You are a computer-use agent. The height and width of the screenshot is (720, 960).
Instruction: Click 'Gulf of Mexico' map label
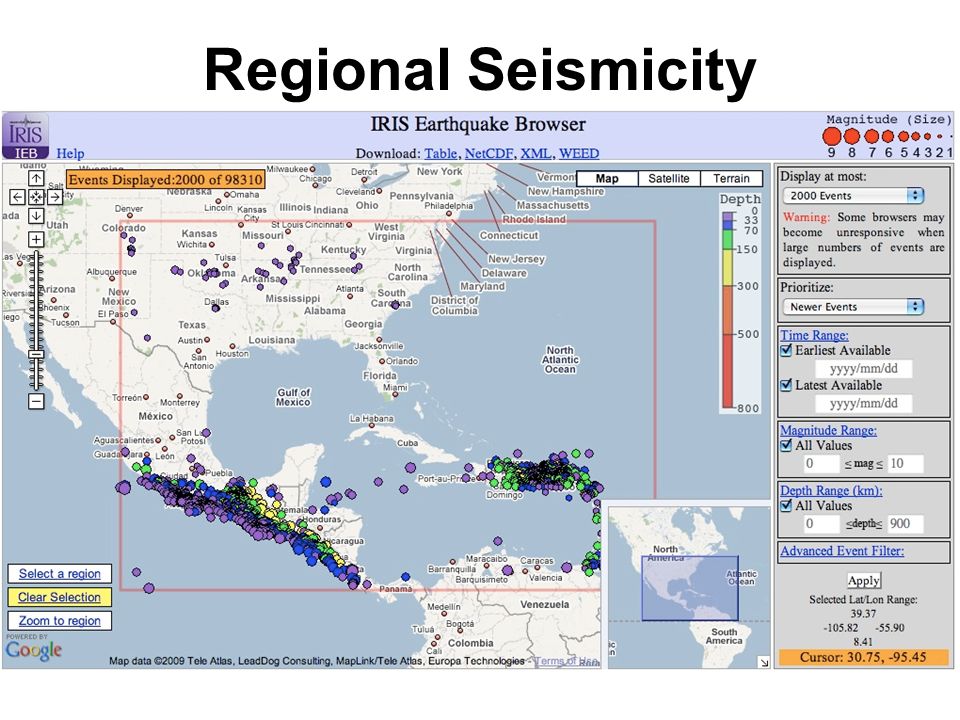point(293,397)
